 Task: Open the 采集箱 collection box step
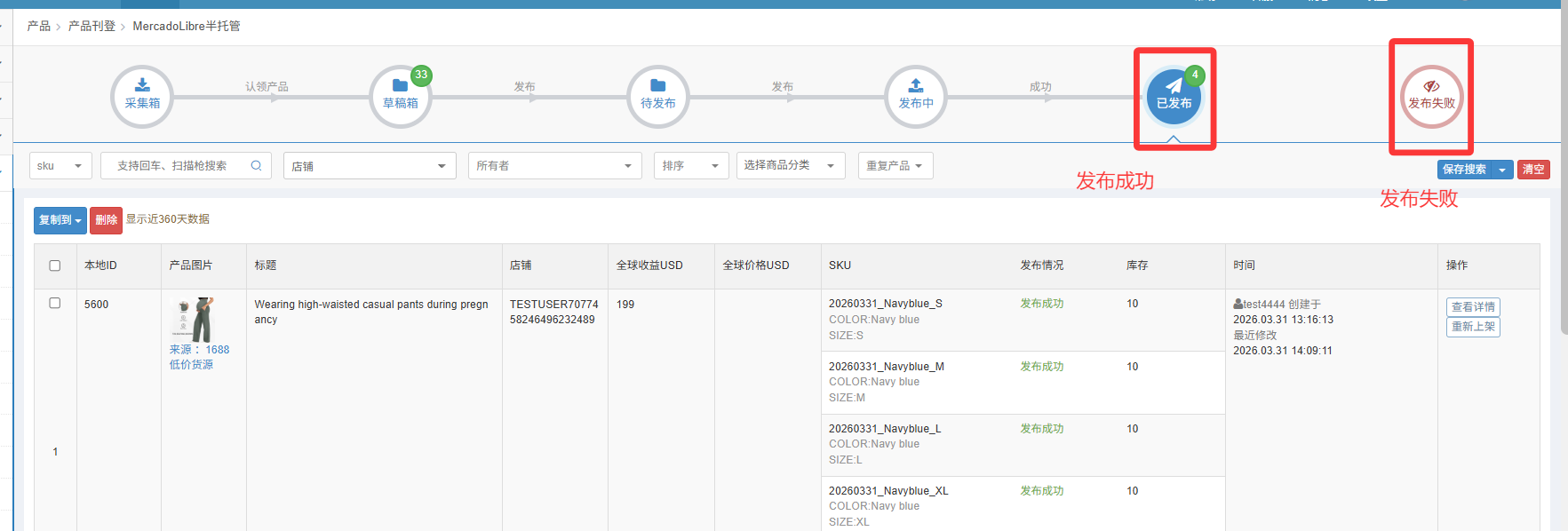[142, 96]
